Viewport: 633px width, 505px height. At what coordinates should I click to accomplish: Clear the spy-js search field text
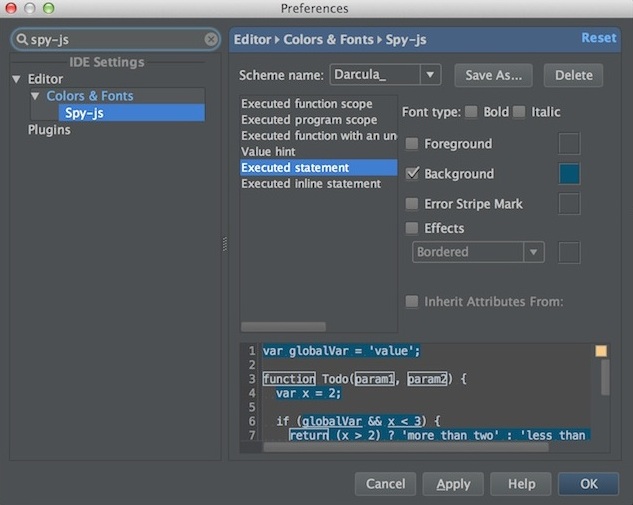211,39
